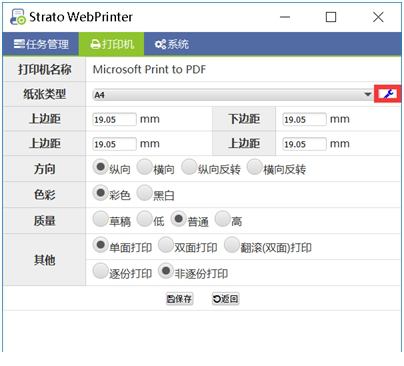Minimize the Strato WebPrinter window
The height and width of the screenshot is (366, 404).
[285, 17]
